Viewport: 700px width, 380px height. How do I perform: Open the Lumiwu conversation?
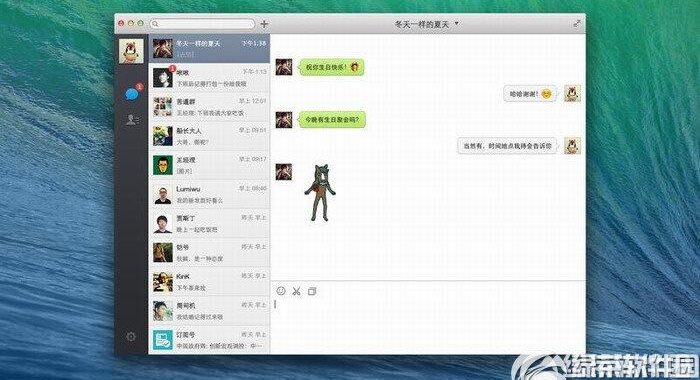[209, 194]
